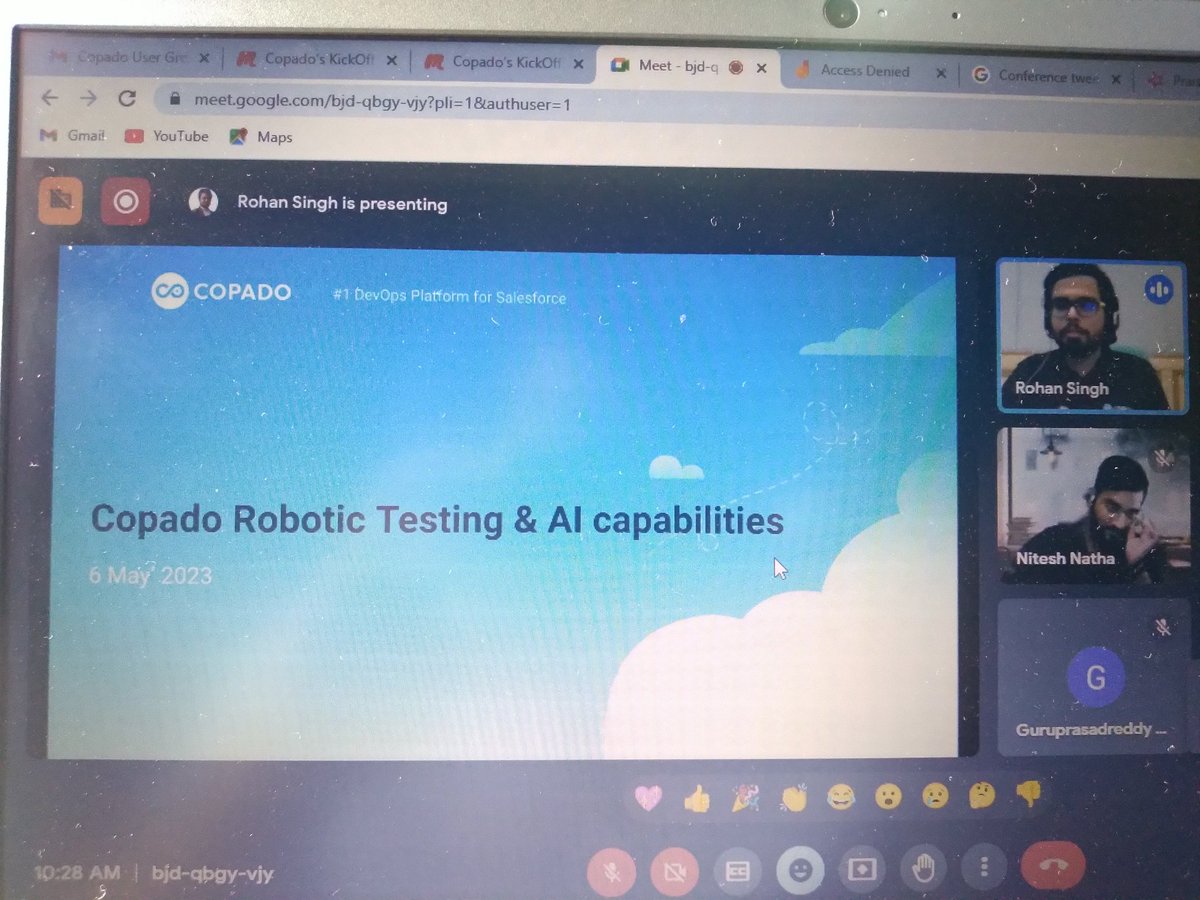Image resolution: width=1200 pixels, height=900 pixels.
Task: Switch to the Copado User Group tab
Action: point(128,58)
